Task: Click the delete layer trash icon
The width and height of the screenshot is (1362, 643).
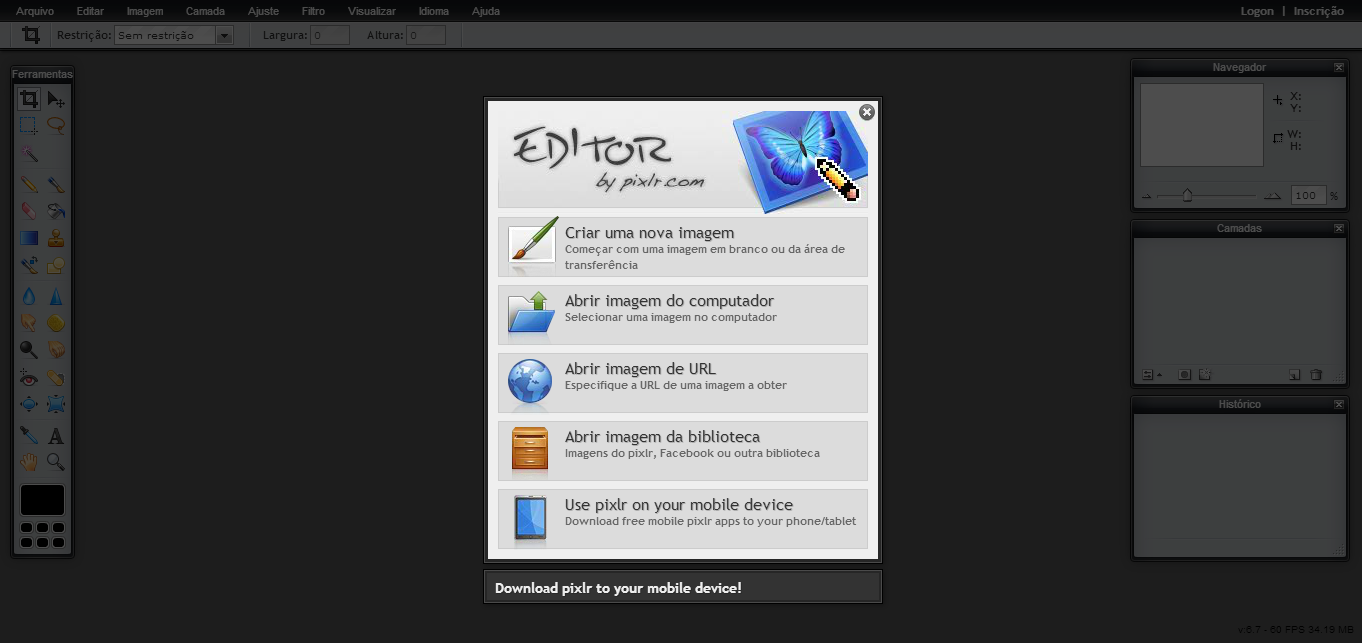Action: pyautogui.click(x=1316, y=375)
